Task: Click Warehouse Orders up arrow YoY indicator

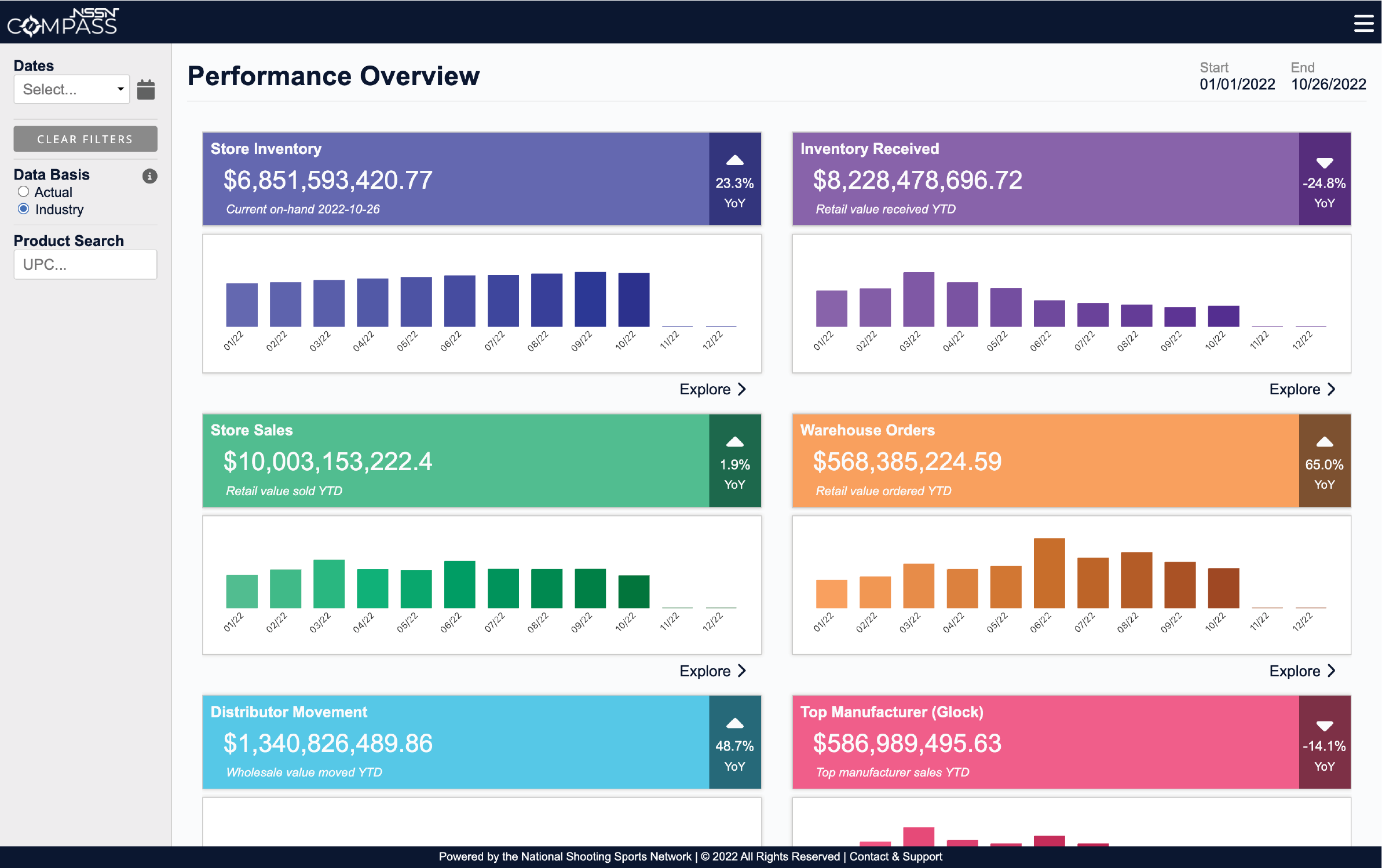Action: click(x=1324, y=442)
